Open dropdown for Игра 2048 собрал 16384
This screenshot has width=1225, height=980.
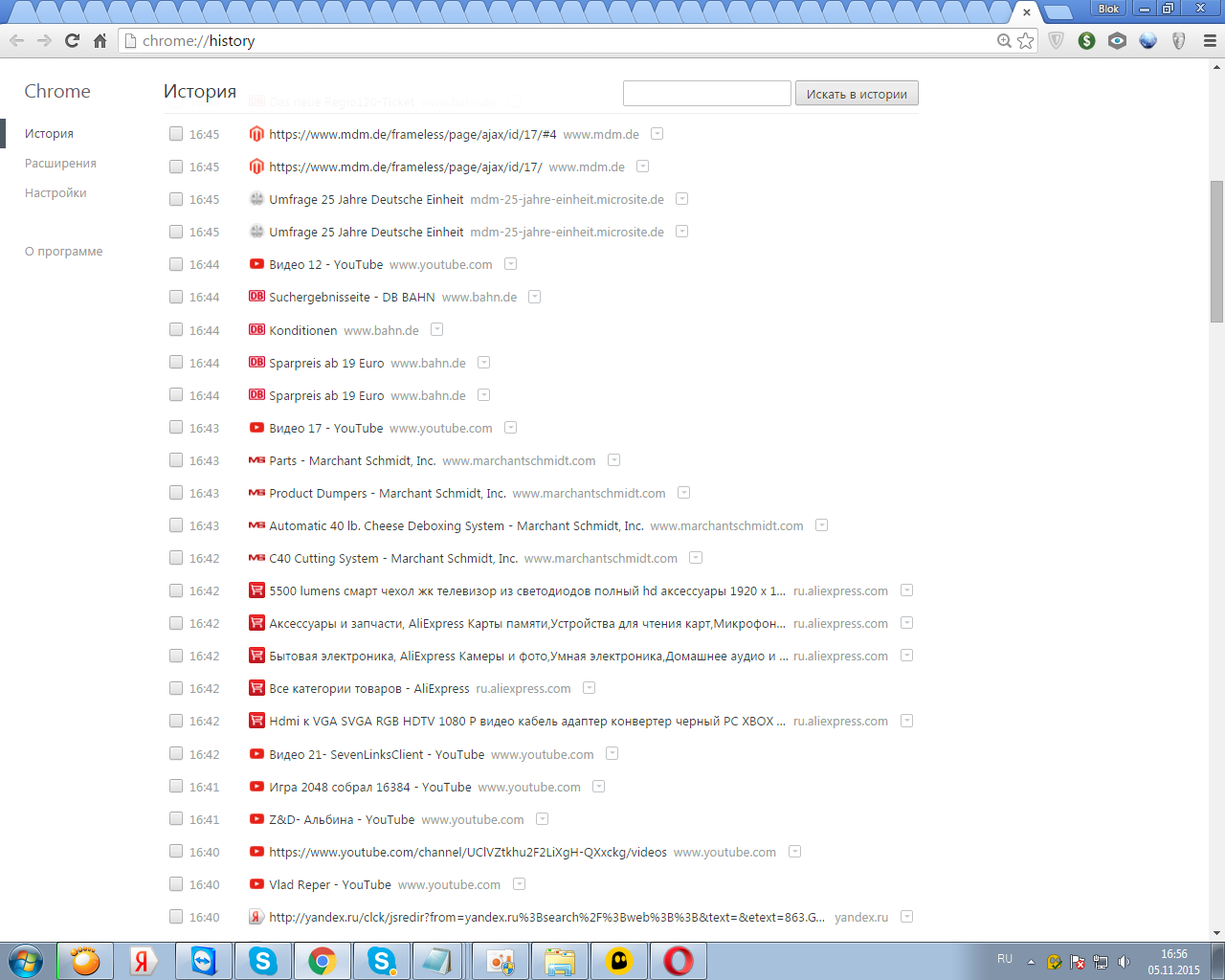click(599, 787)
